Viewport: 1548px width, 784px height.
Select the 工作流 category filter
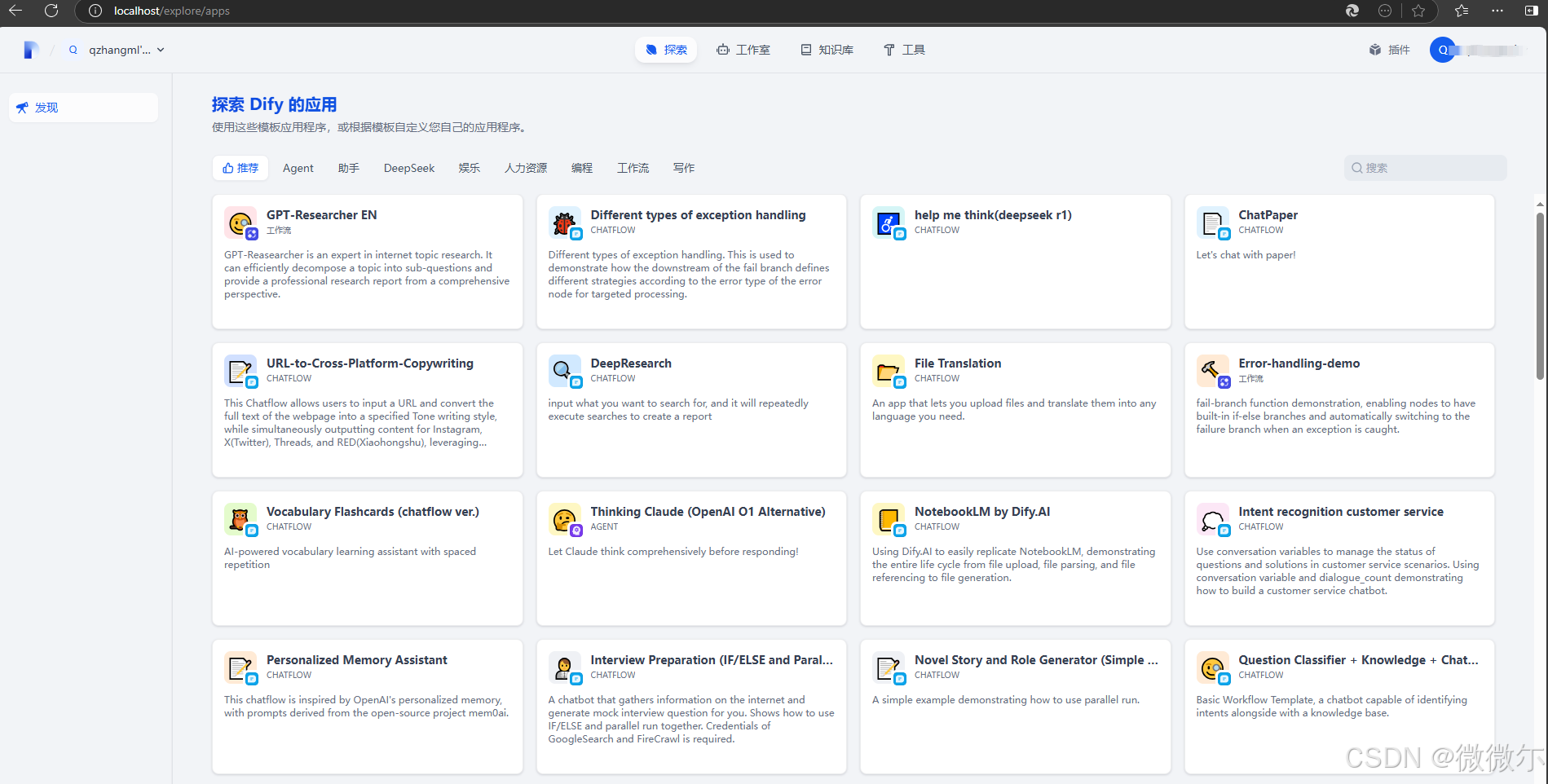click(633, 168)
